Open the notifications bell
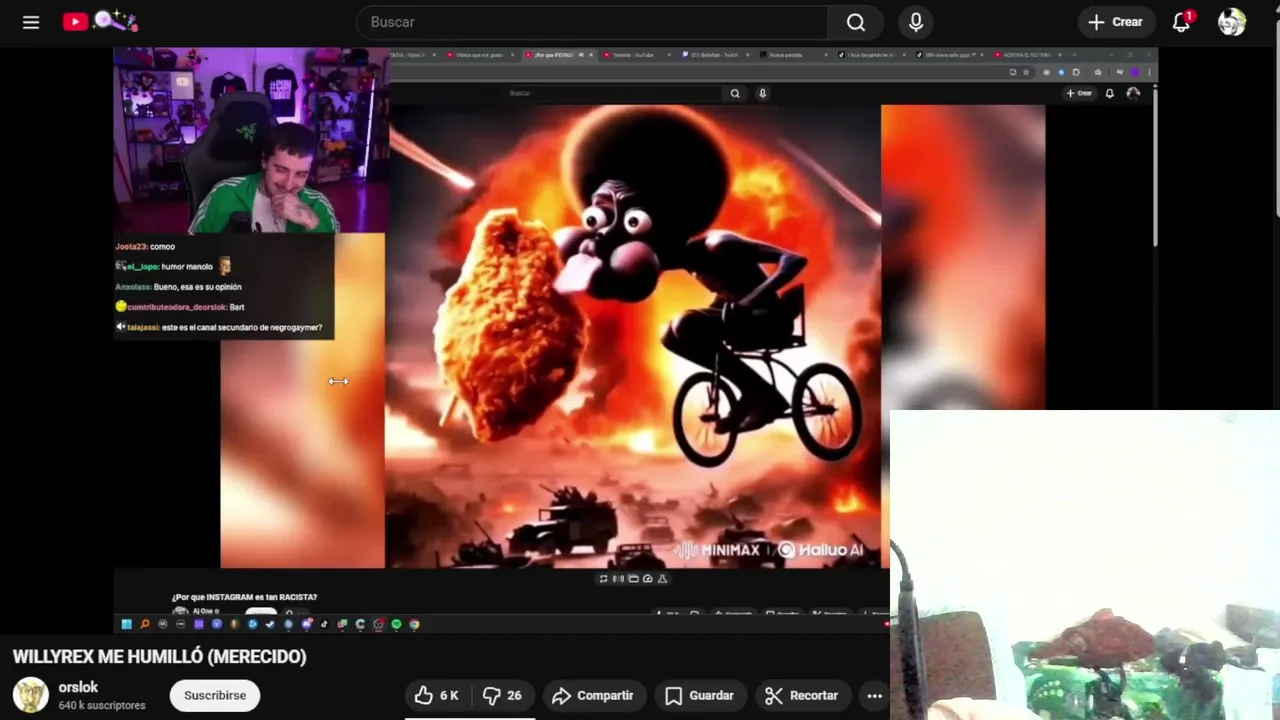 (1182, 22)
